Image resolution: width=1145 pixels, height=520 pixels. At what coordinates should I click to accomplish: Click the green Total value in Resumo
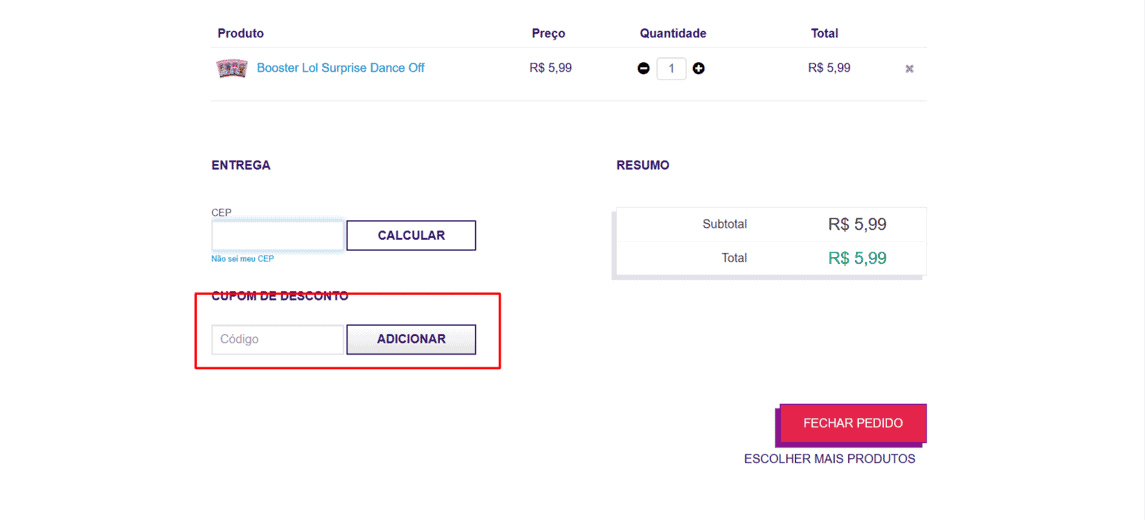857,258
